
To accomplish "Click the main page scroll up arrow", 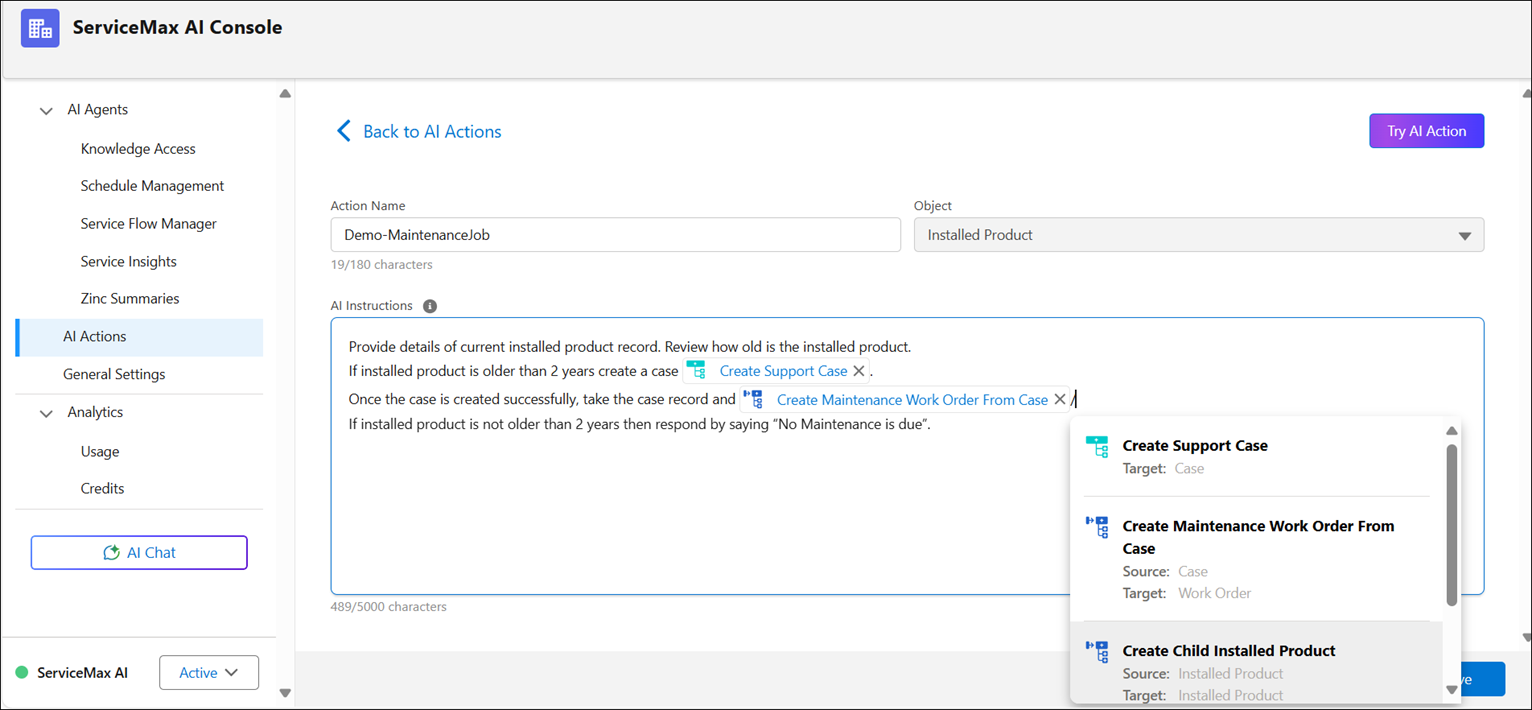I will 1525,93.
